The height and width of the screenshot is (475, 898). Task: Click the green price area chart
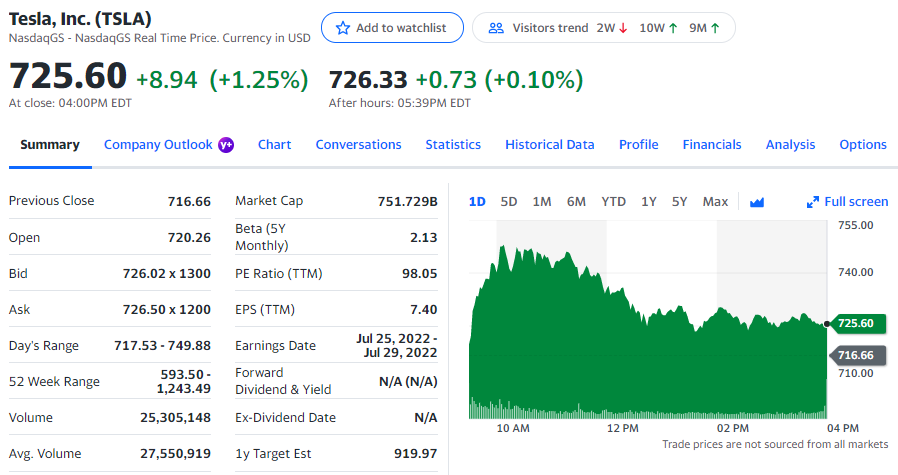tap(647, 332)
